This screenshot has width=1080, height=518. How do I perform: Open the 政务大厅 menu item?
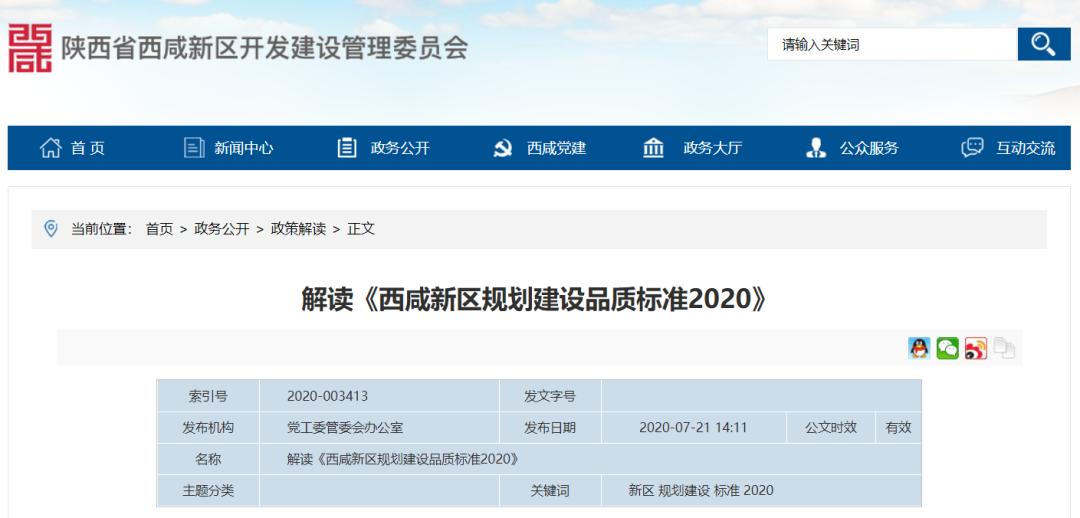pos(712,148)
